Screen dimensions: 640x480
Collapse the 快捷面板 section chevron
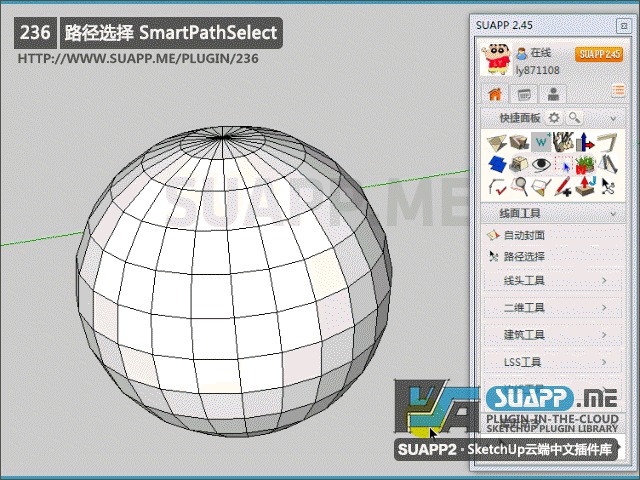(x=613, y=119)
